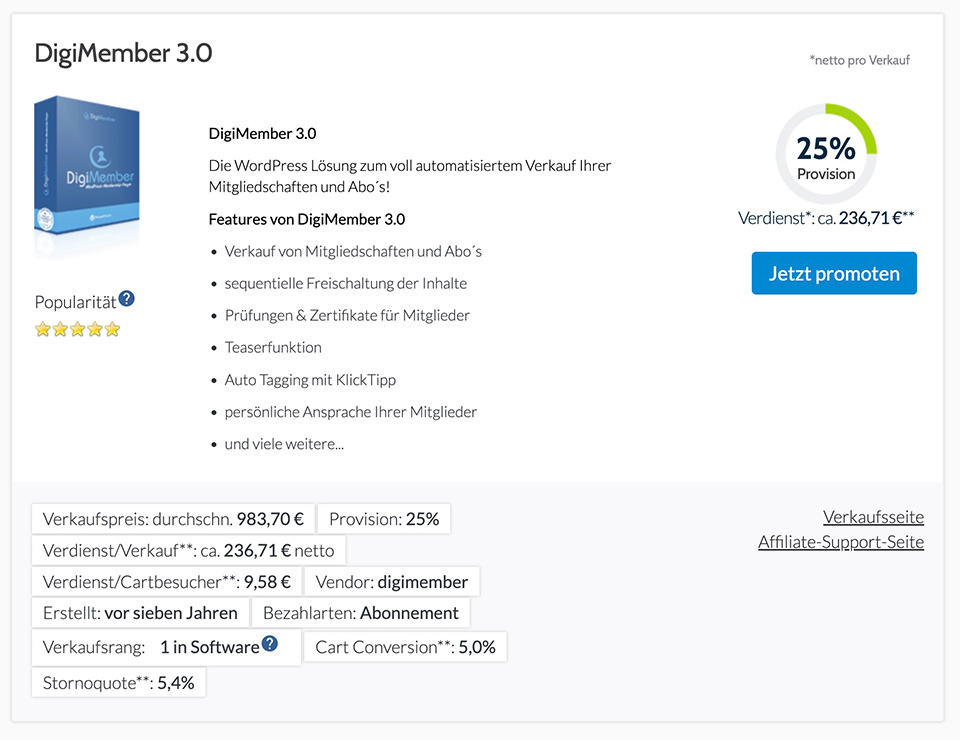Click the und viele weitere... bullet
The image size is (960, 740).
[x=284, y=444]
